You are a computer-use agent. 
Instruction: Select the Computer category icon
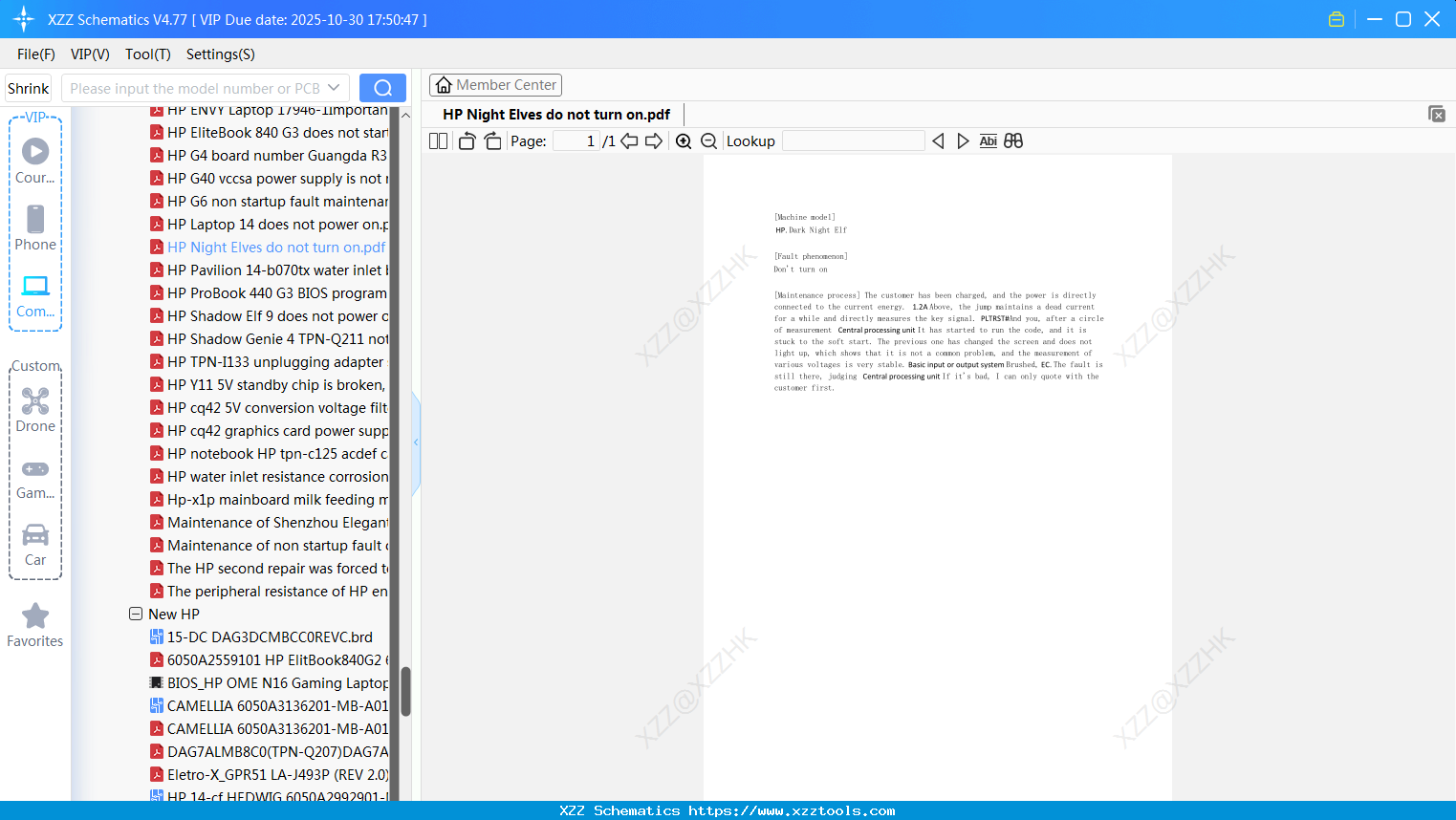point(35,295)
